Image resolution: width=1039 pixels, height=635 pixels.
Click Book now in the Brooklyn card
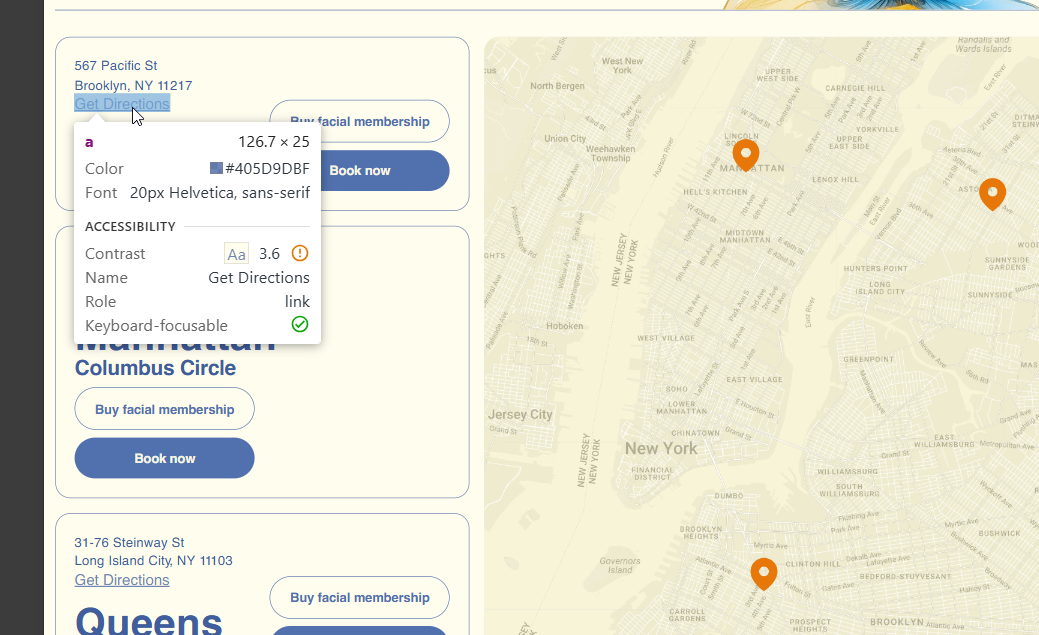point(359,170)
